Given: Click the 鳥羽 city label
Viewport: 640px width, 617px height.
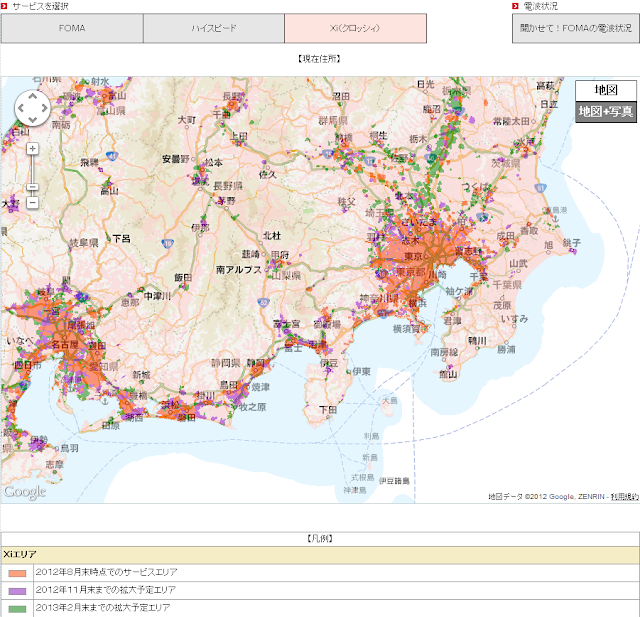Looking at the screenshot, I should 69,448.
